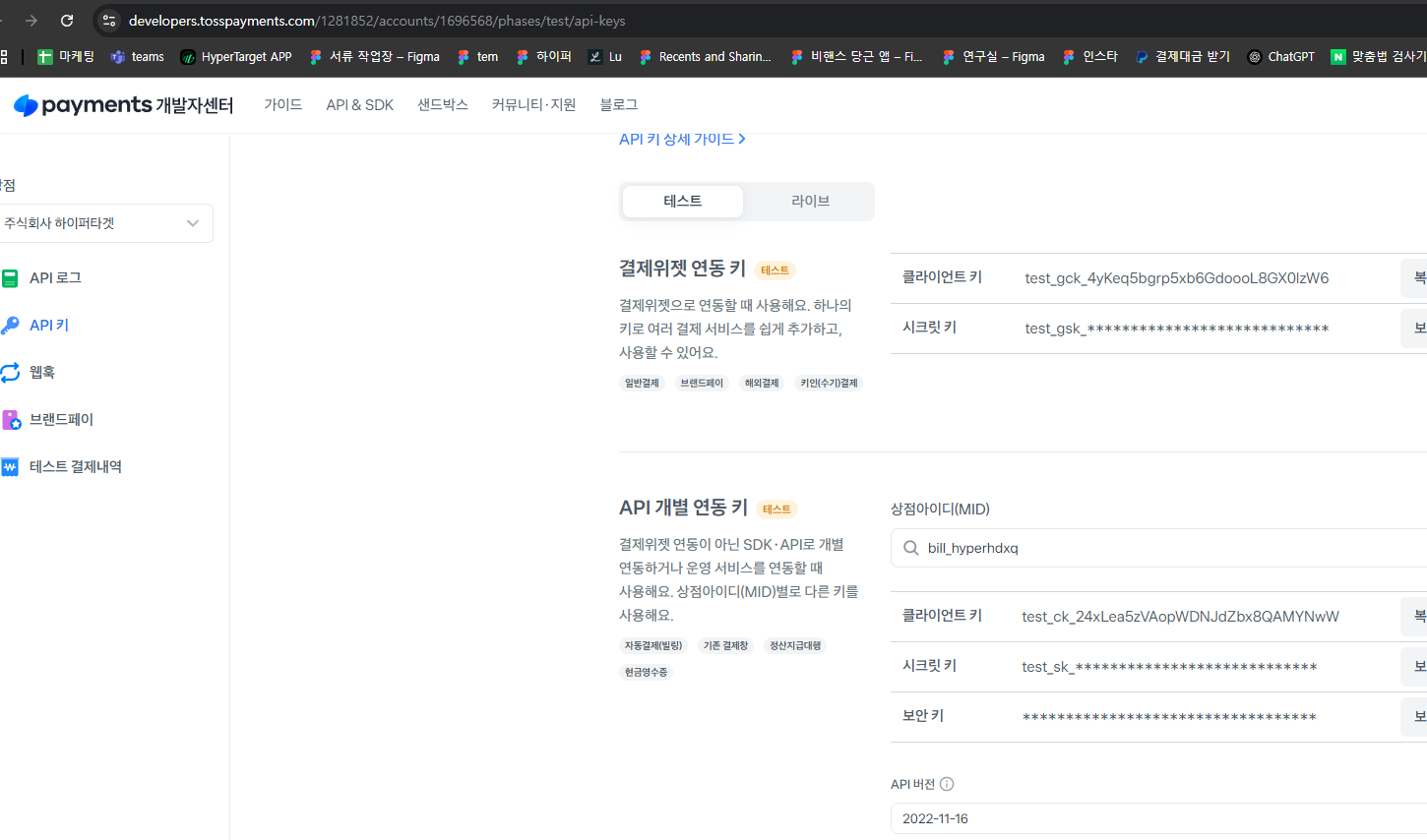
Task: Click the 테스트 badge beside API 개별 연동 키
Action: pos(776,510)
